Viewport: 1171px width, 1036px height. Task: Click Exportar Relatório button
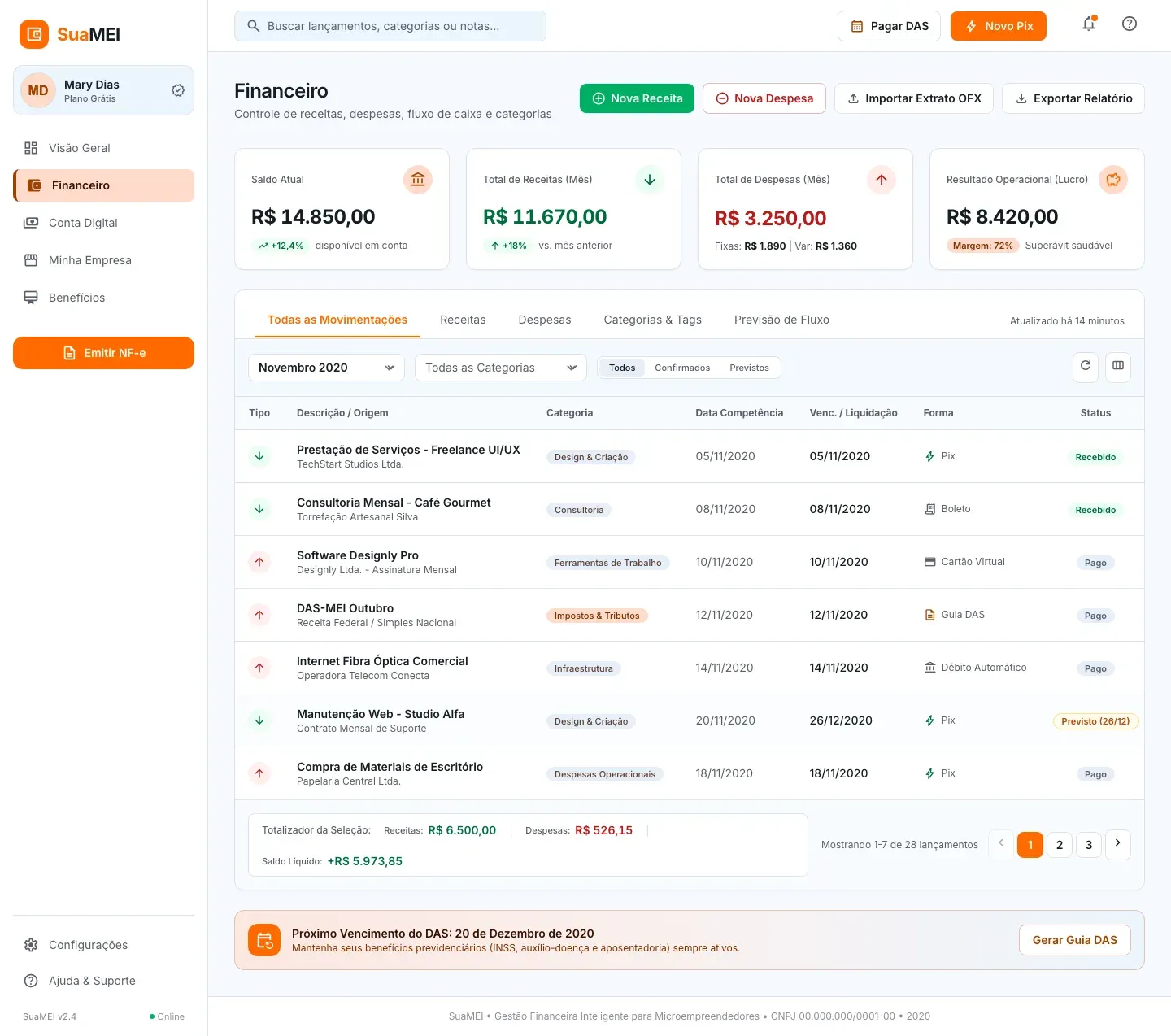coord(1073,98)
